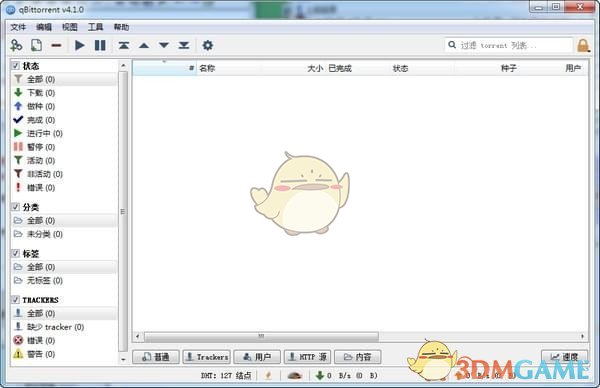The height and width of the screenshot is (388, 600).
Task: Select 无标签 (0) tag filter
Action: point(64,280)
